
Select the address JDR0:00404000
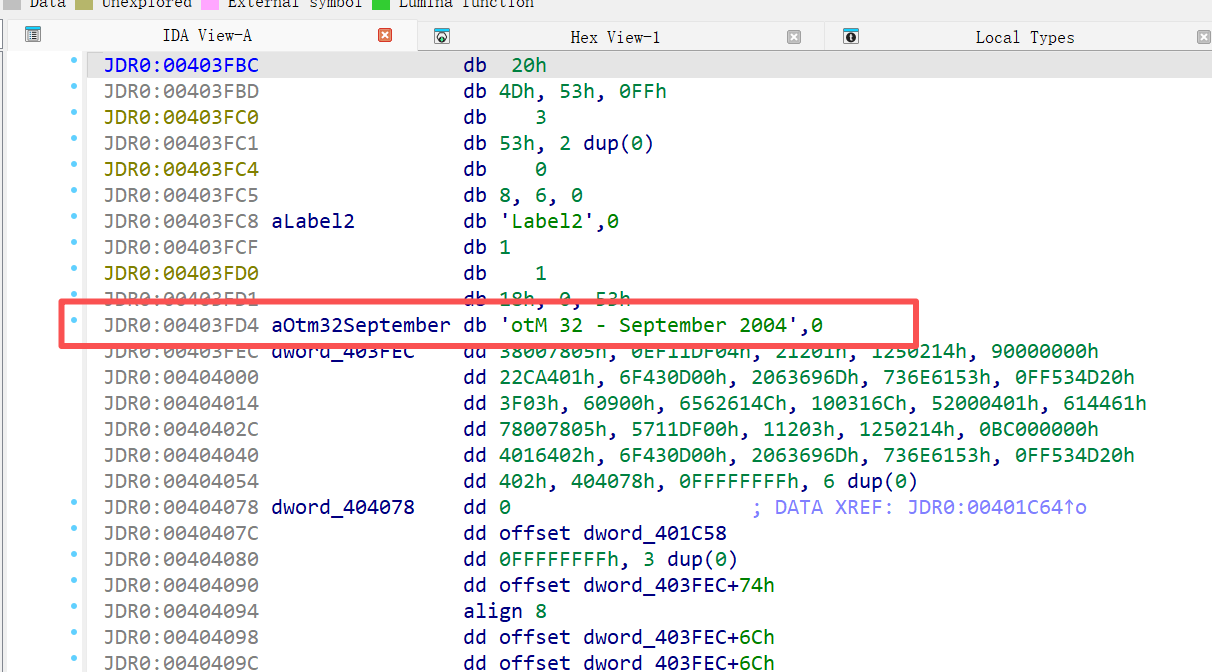[181, 377]
